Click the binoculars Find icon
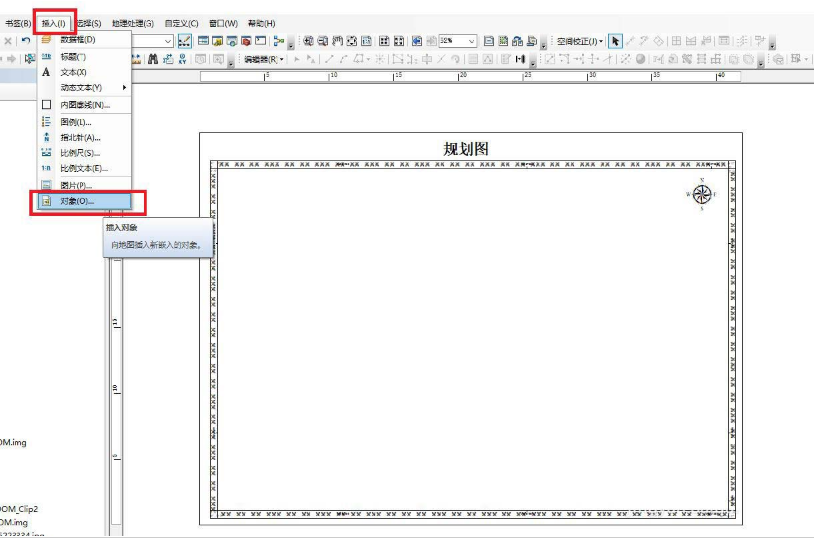 coord(153,59)
